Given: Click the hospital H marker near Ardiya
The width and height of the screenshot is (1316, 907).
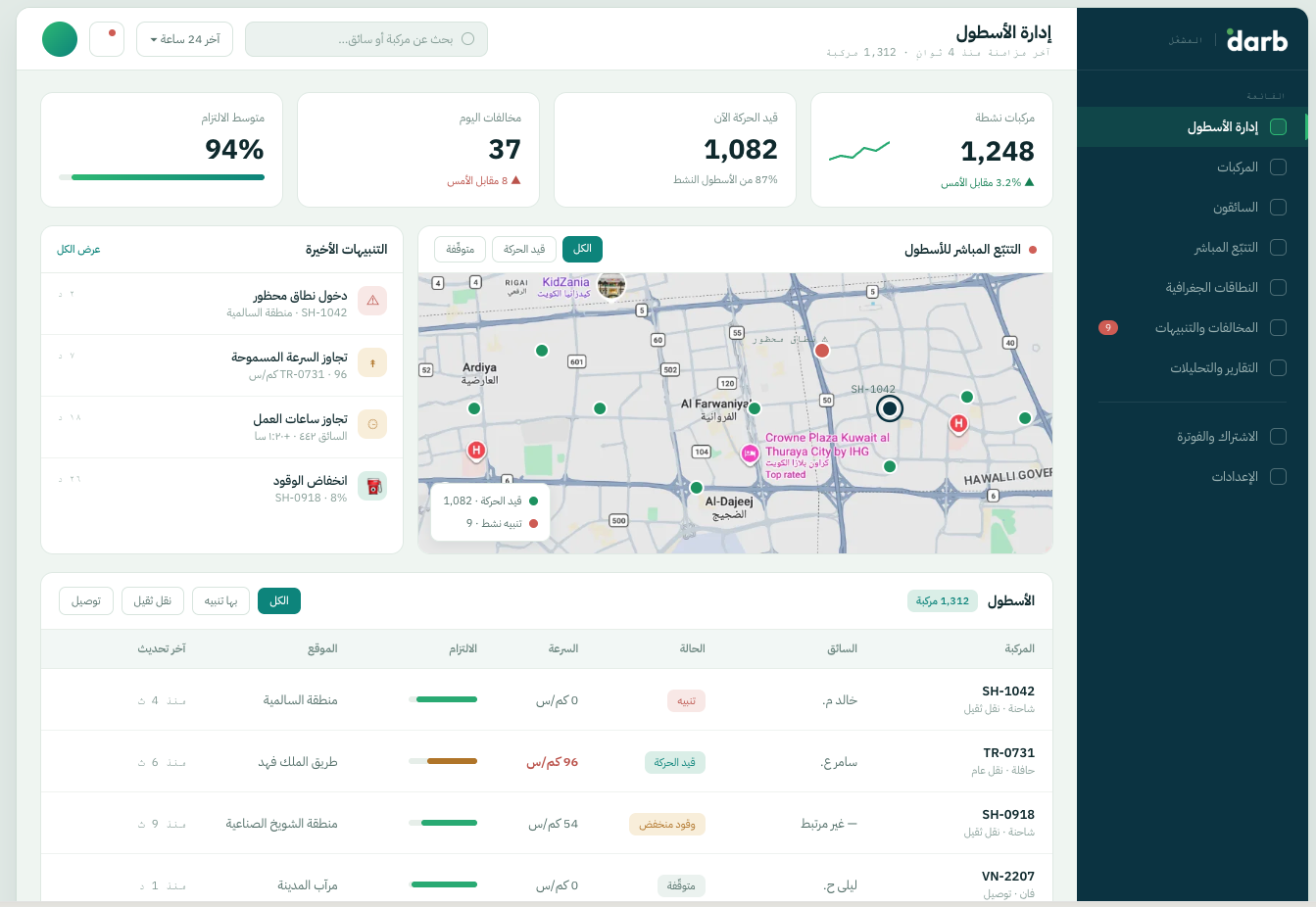Looking at the screenshot, I should [x=476, y=451].
